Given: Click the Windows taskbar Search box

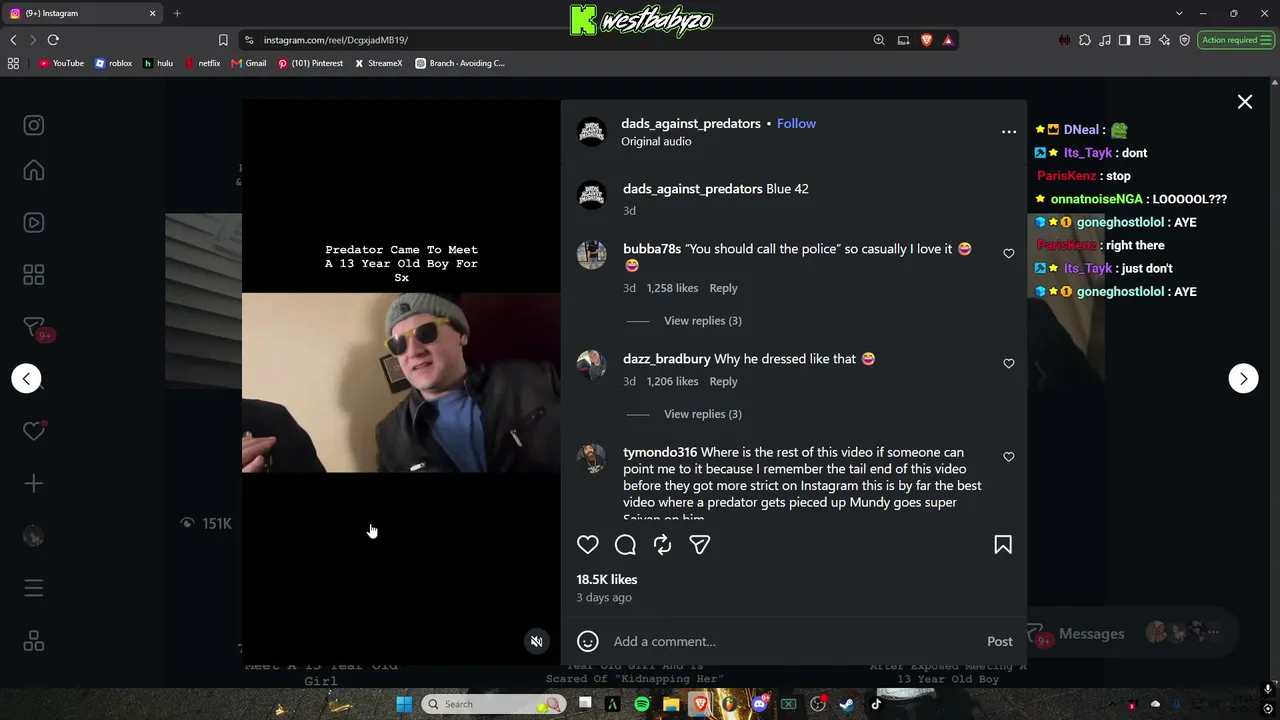Looking at the screenshot, I should tap(492, 704).
